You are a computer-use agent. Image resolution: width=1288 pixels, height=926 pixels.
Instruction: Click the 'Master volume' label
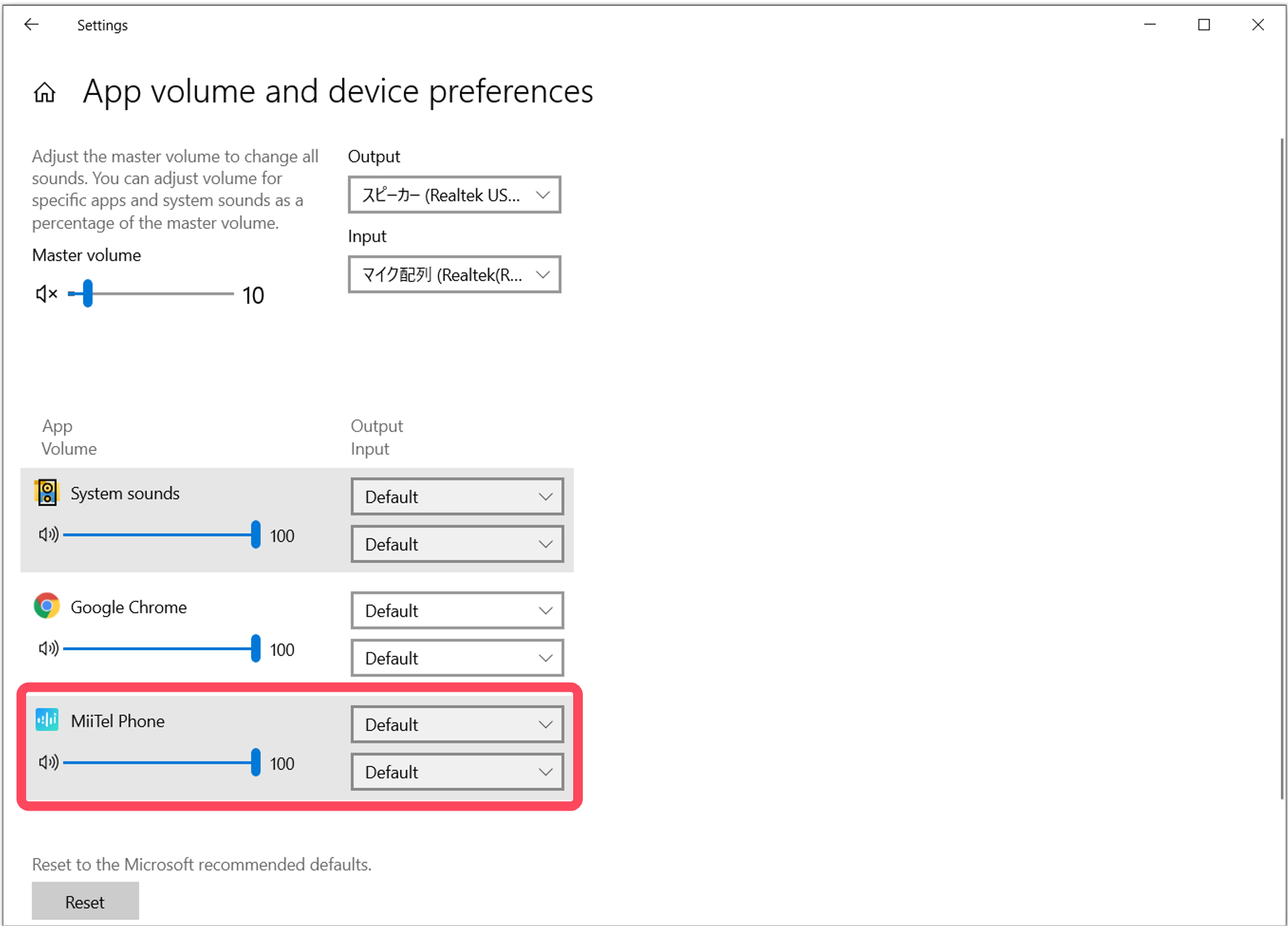(87, 255)
